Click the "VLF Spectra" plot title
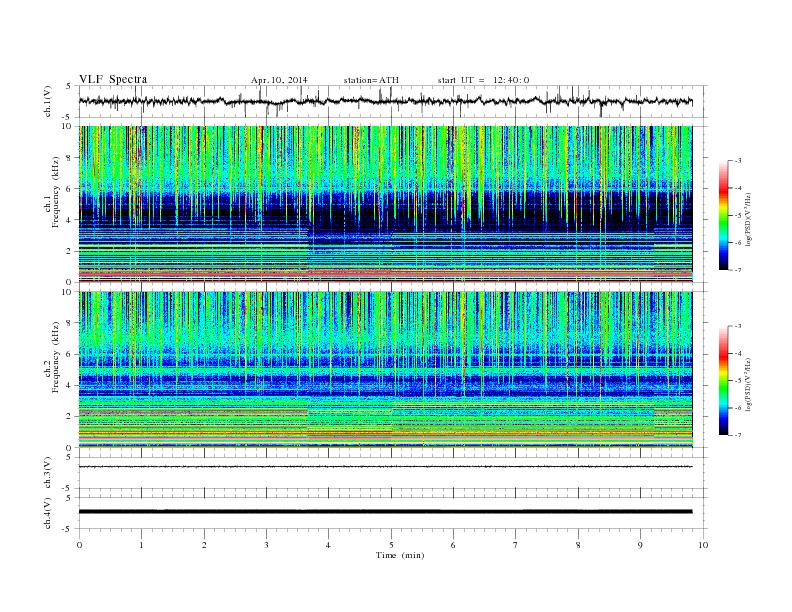This screenshot has width=792, height=612. tap(113, 80)
